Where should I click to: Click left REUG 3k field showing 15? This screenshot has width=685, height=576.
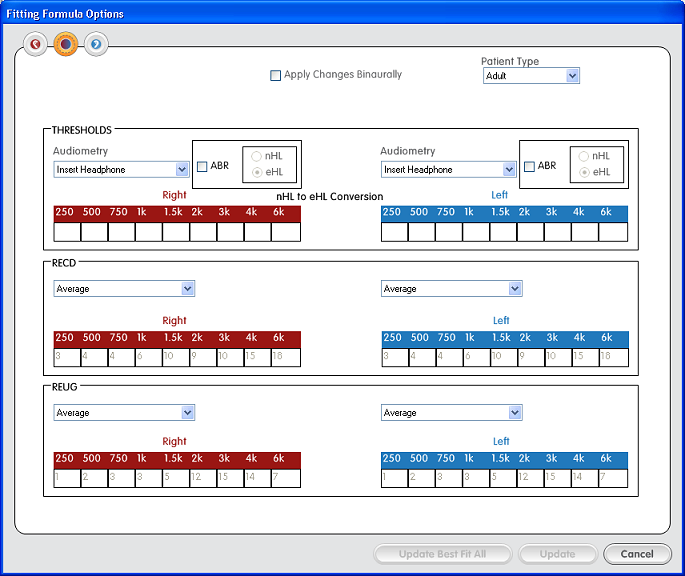point(557,478)
